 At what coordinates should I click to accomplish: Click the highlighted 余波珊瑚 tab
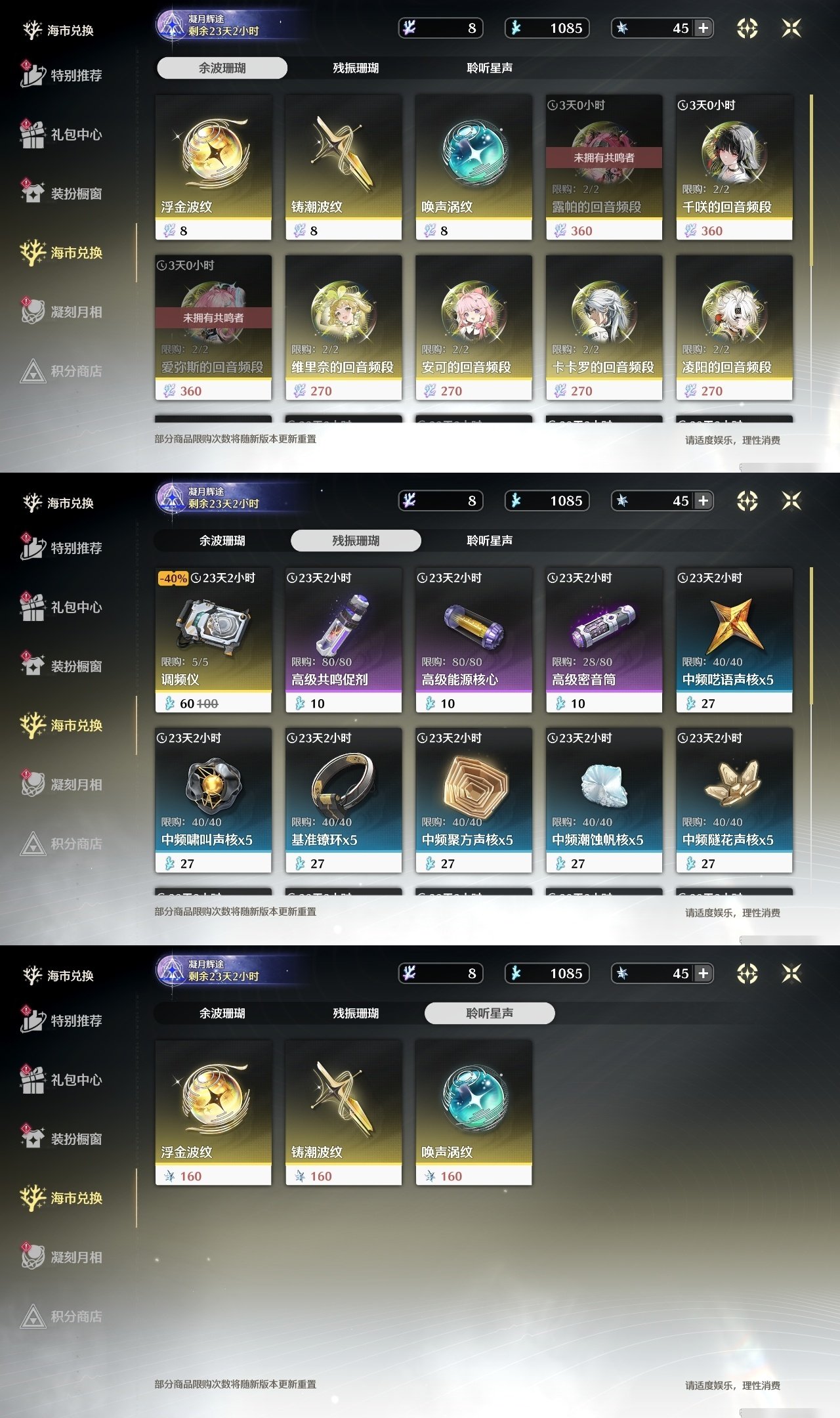coord(222,68)
